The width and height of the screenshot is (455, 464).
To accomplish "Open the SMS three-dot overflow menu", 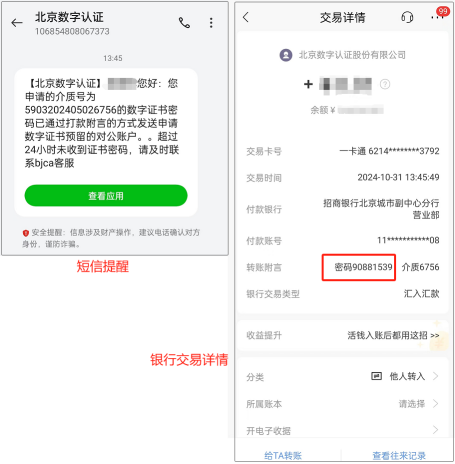I will coord(211,23).
